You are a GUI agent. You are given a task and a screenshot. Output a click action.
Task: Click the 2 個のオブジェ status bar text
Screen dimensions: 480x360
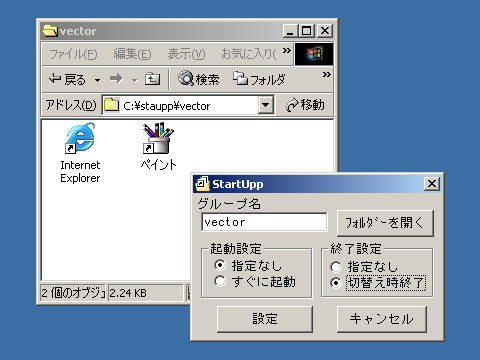click(x=73, y=293)
